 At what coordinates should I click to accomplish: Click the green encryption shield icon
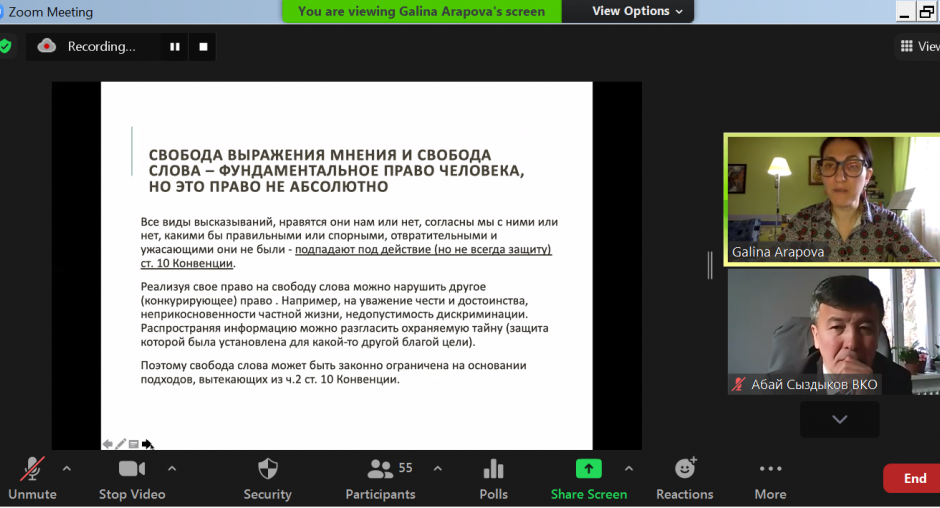(6, 46)
